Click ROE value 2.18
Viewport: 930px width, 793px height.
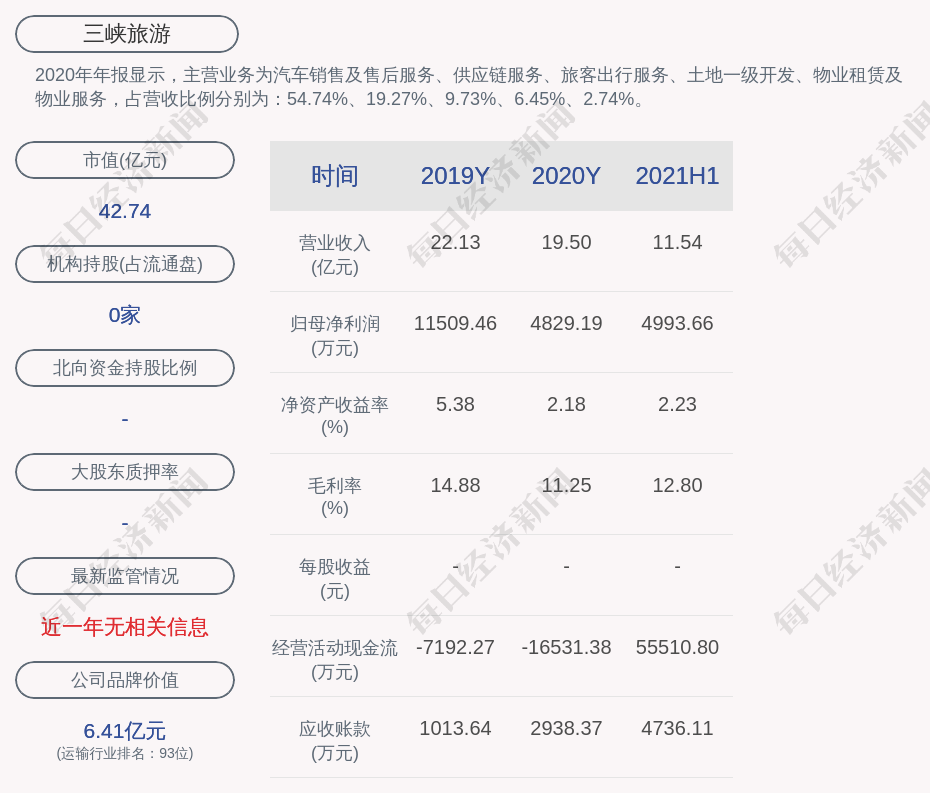click(x=566, y=405)
